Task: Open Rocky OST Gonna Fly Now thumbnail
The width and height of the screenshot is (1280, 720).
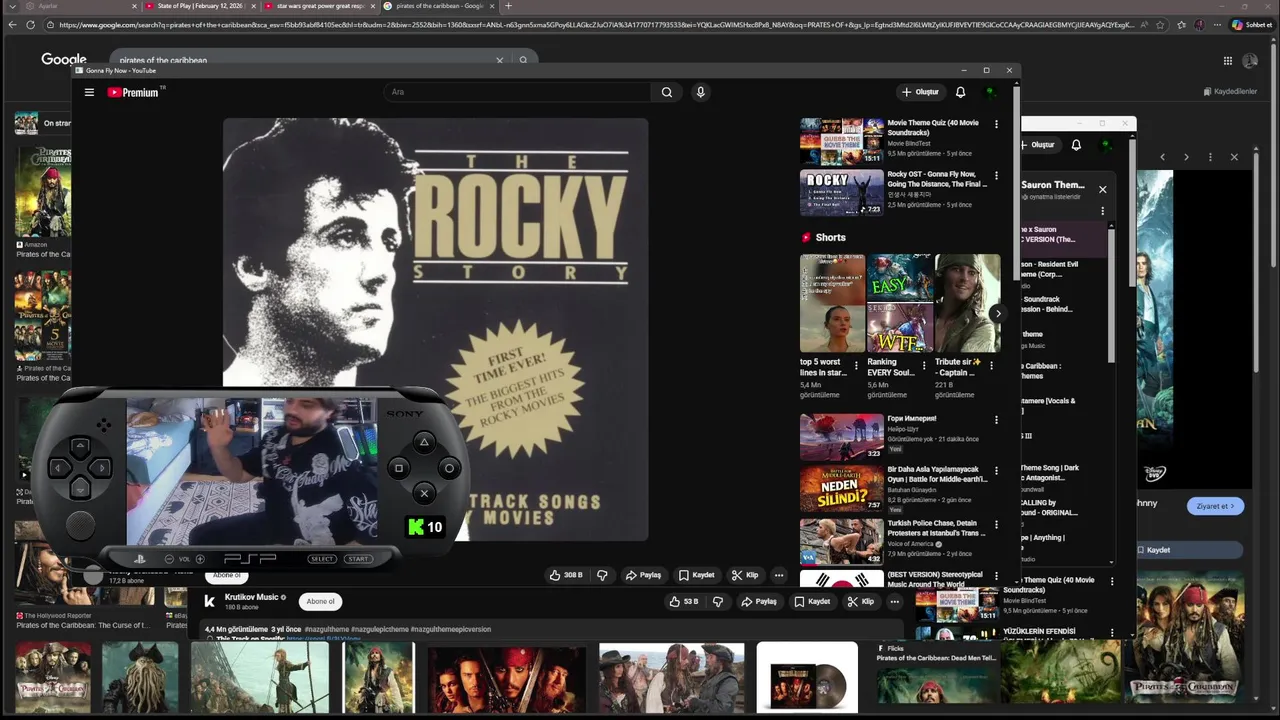Action: tap(841, 192)
